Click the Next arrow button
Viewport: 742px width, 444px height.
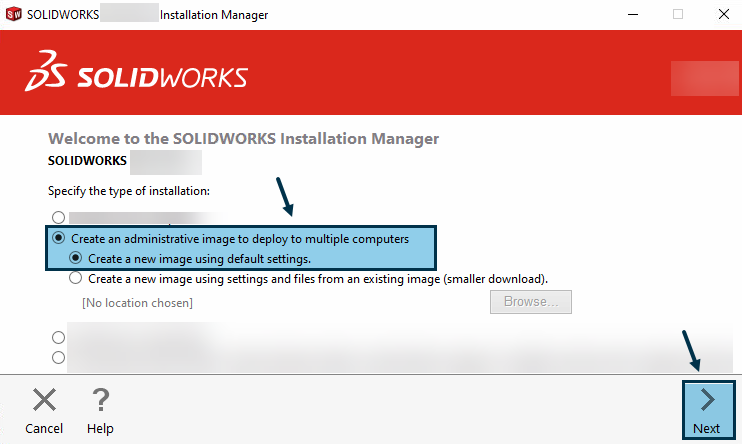706,408
